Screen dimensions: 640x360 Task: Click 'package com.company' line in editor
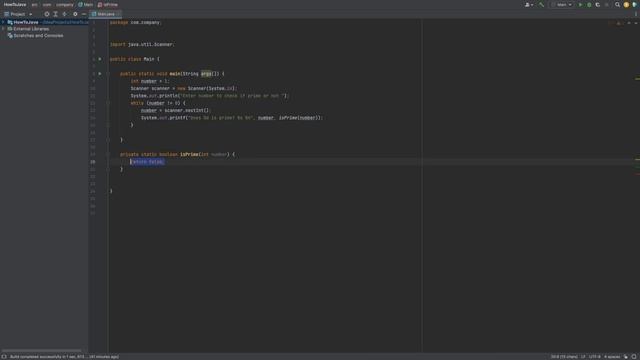(x=135, y=22)
